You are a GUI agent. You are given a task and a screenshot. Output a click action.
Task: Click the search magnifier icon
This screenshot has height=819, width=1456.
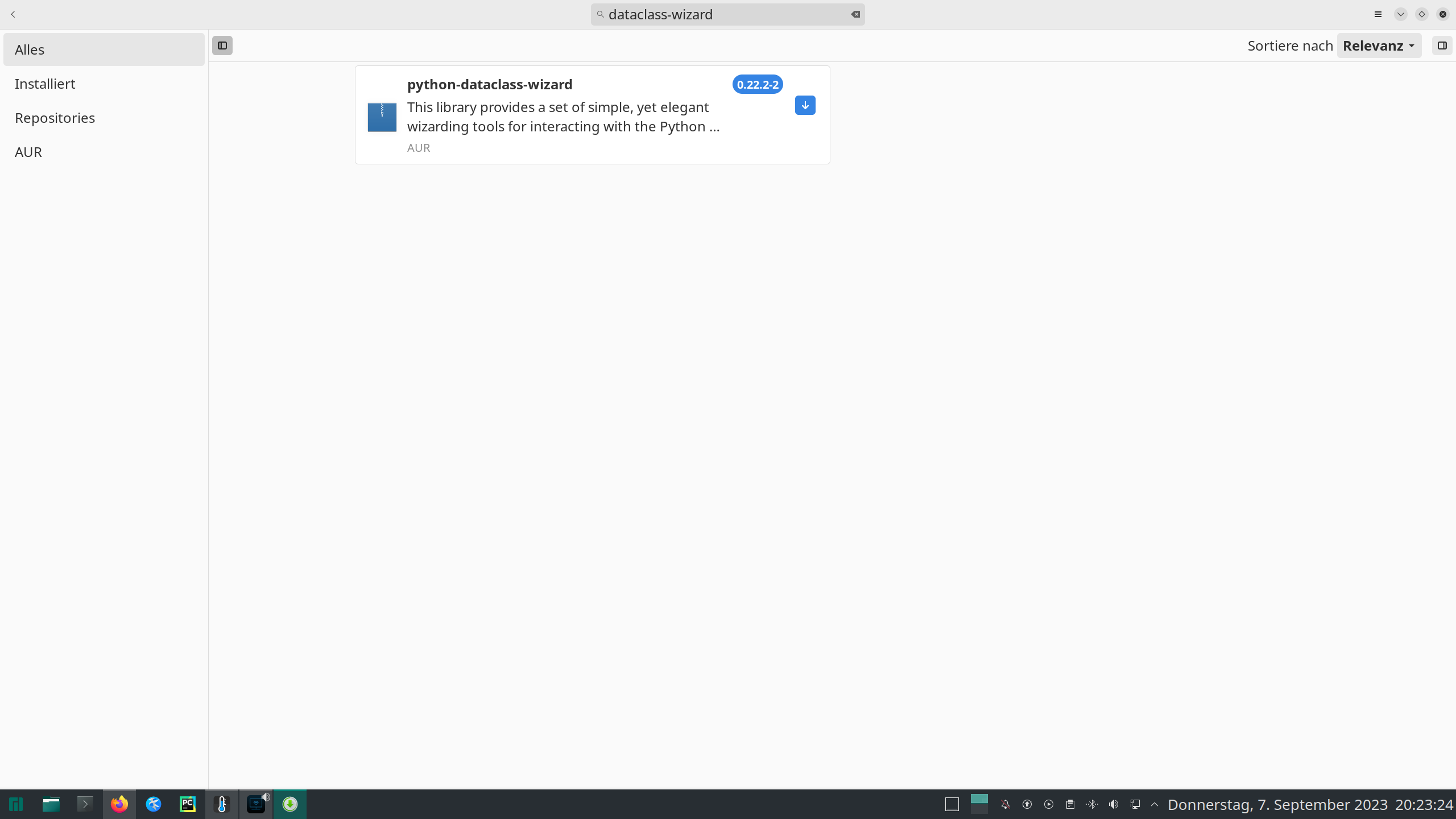[600, 14]
